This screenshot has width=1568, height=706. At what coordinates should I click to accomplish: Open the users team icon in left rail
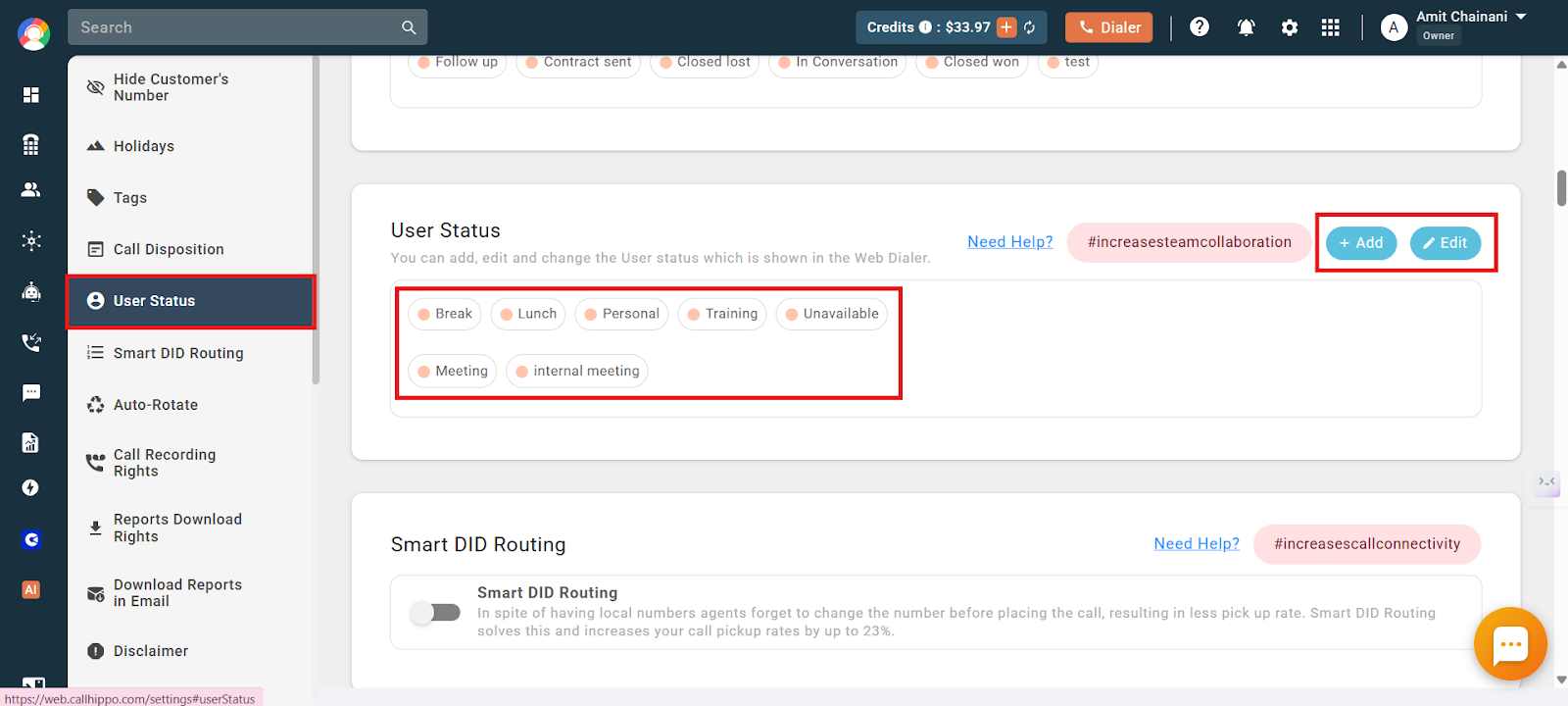pyautogui.click(x=31, y=190)
